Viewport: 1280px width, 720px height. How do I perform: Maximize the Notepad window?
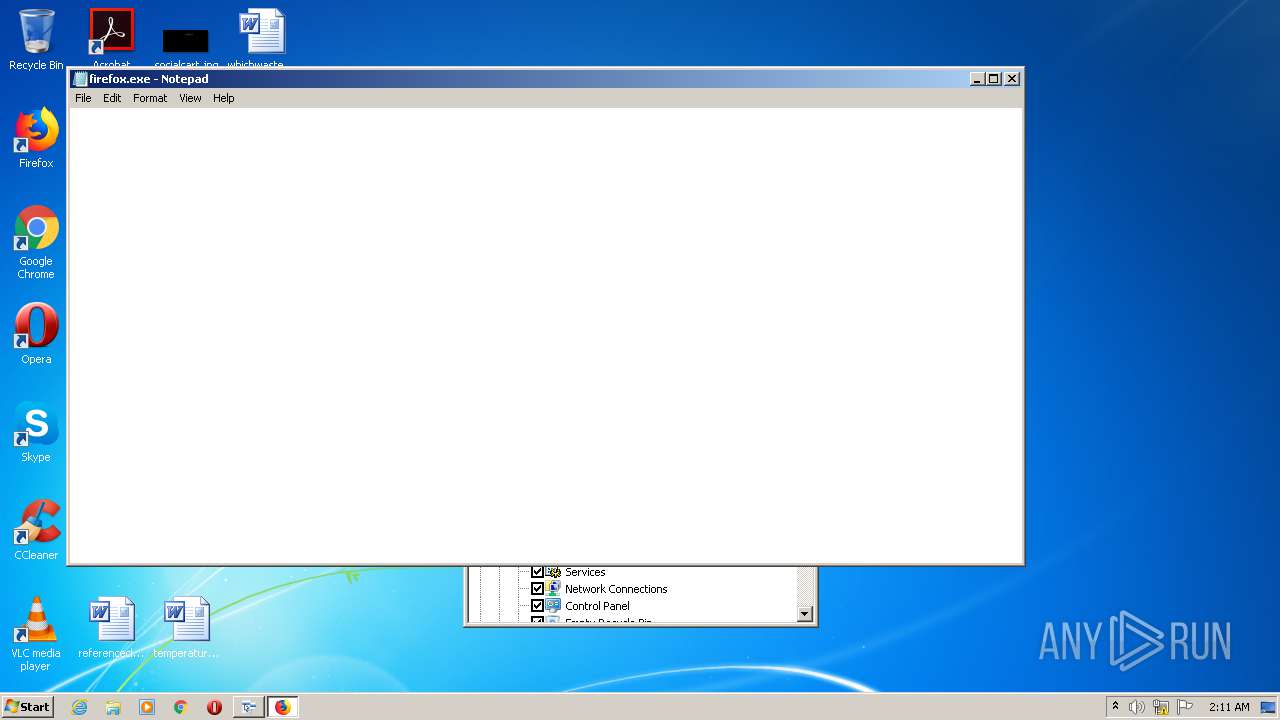(994, 79)
